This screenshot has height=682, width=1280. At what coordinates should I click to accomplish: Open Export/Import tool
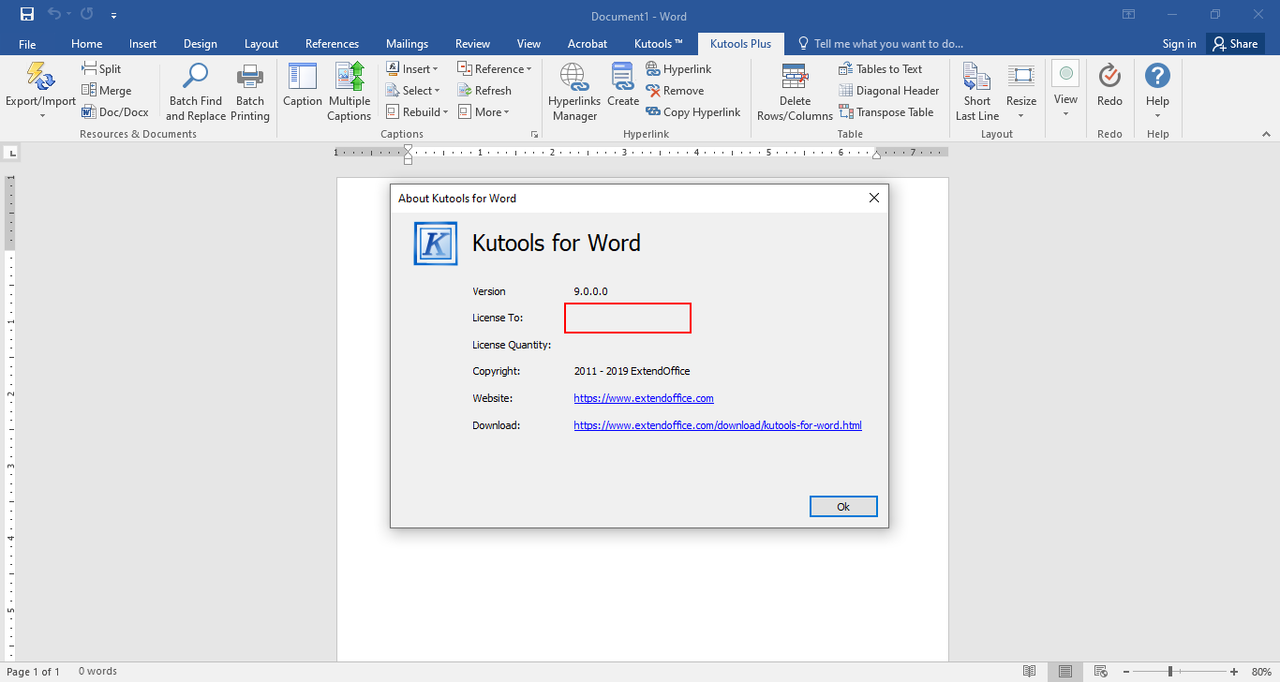pyautogui.click(x=41, y=90)
